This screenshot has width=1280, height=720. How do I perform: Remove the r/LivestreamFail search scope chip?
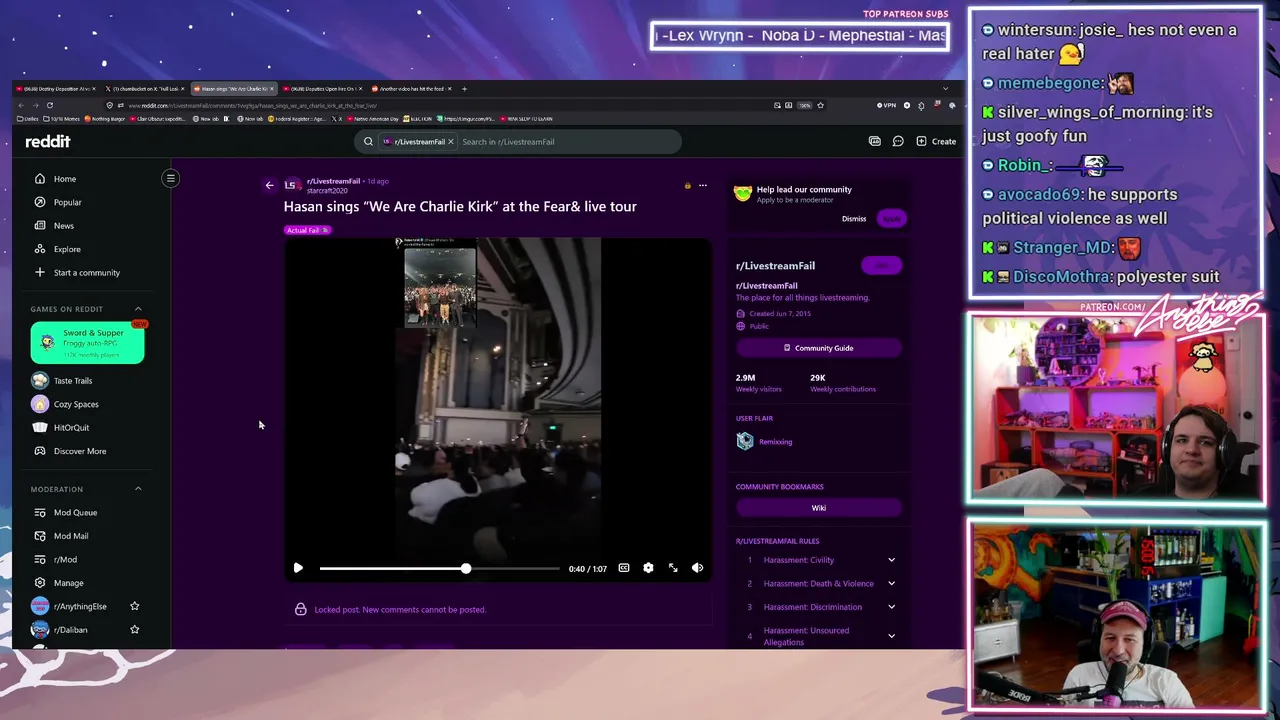[450, 142]
